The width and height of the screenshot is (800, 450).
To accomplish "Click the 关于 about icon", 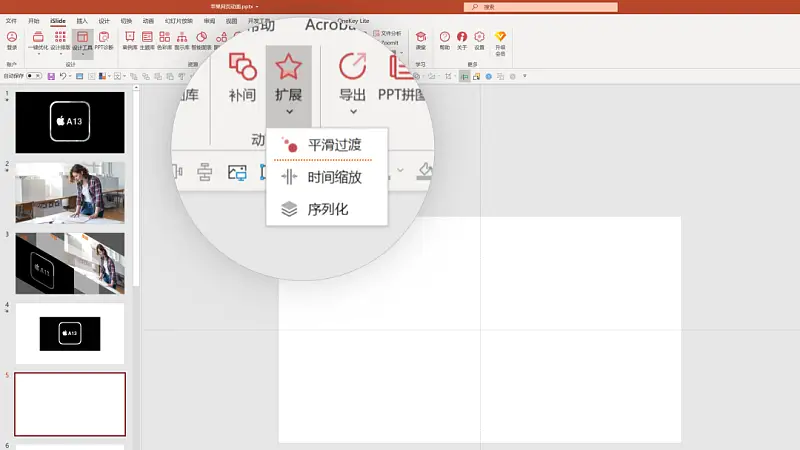I will tap(462, 40).
